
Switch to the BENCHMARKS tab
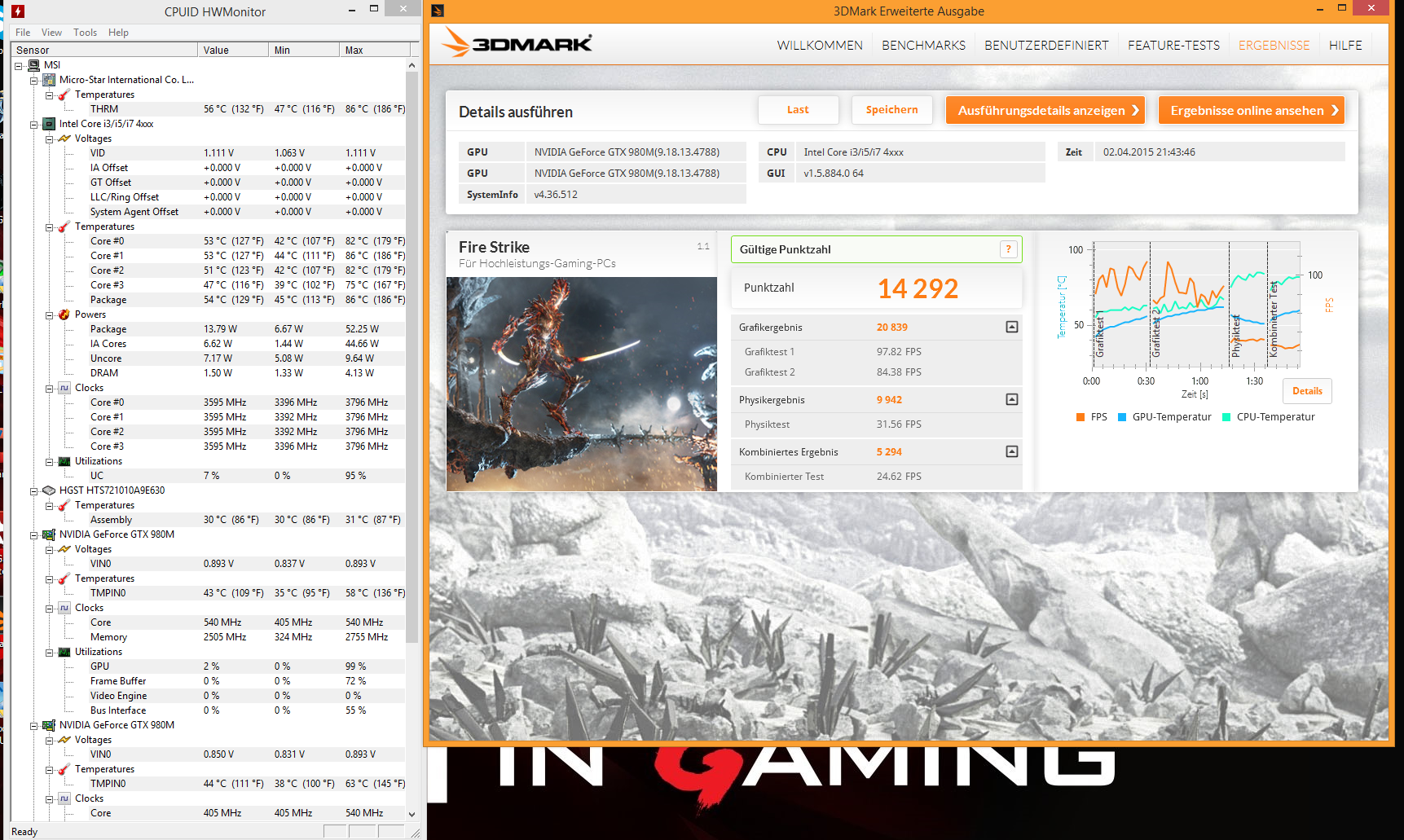coord(923,46)
